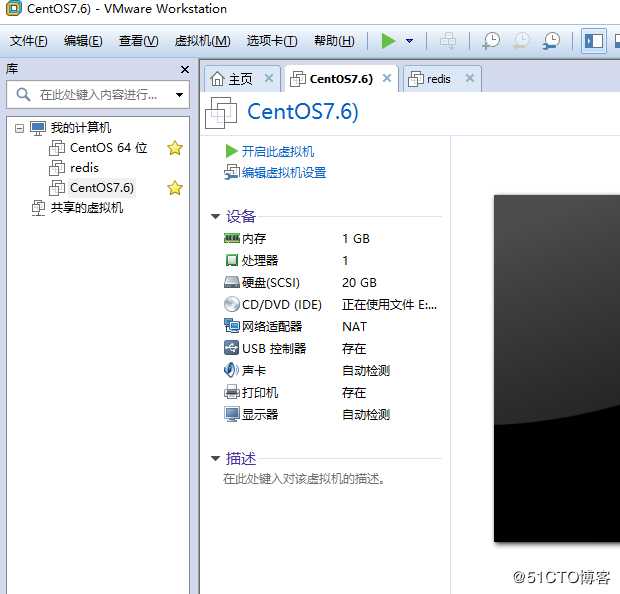Collapse the 我的计算机 tree node

pyautogui.click(x=19, y=128)
